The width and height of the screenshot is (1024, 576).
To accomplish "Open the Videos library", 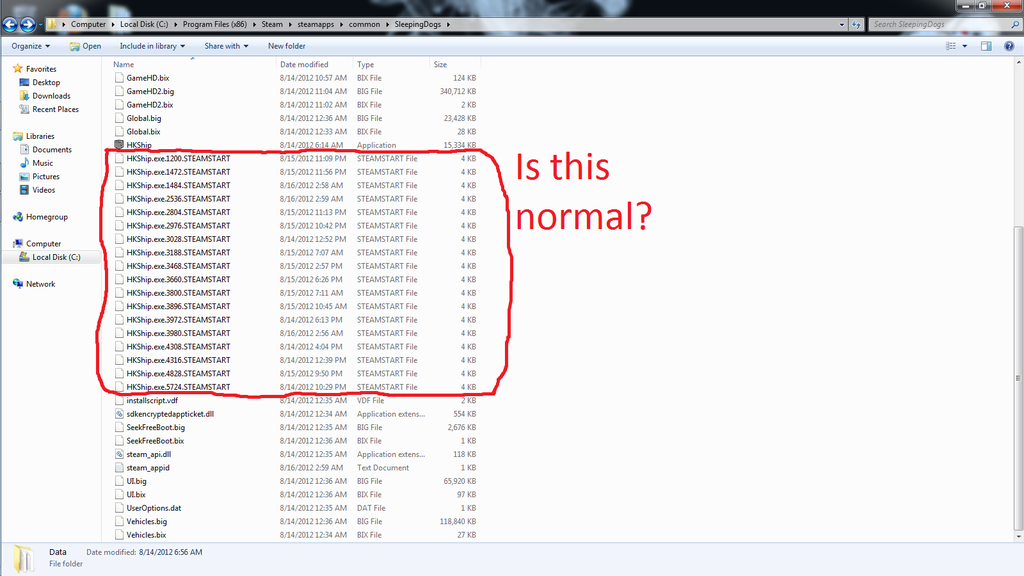I will [x=43, y=190].
